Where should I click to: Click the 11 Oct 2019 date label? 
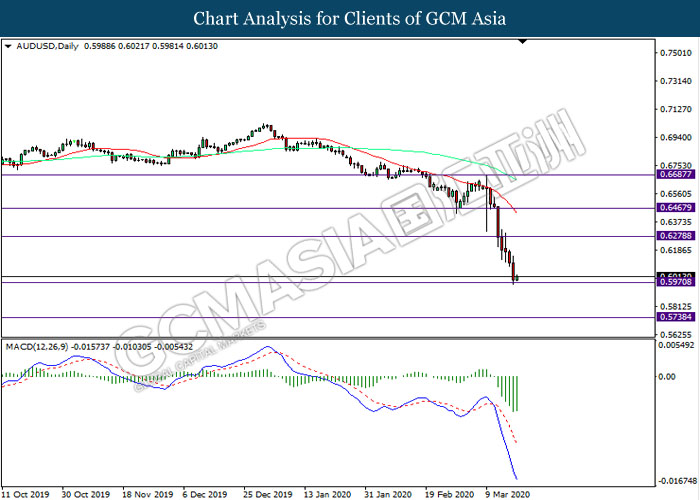(26, 493)
